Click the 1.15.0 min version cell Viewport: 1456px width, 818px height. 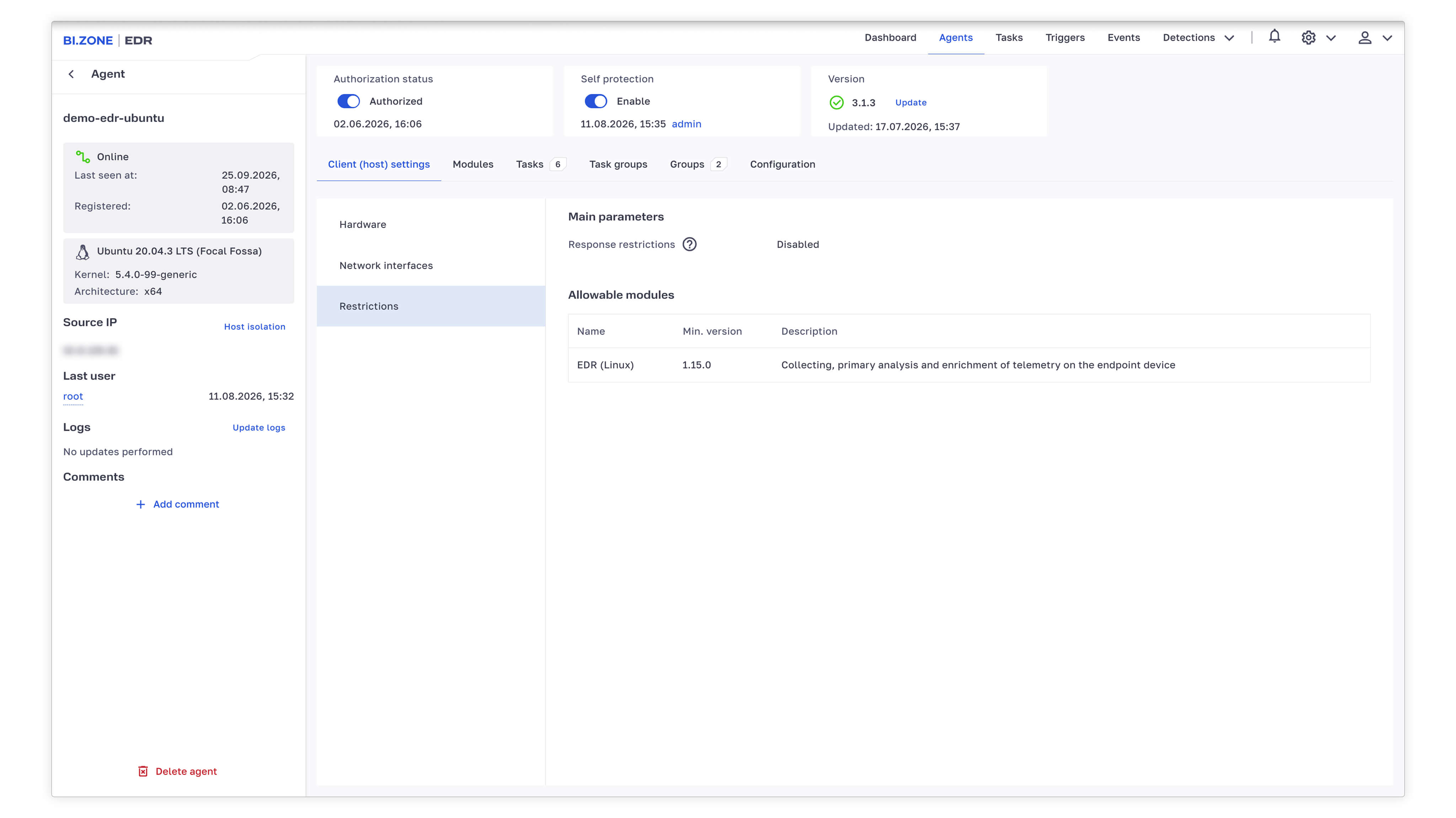click(x=696, y=365)
